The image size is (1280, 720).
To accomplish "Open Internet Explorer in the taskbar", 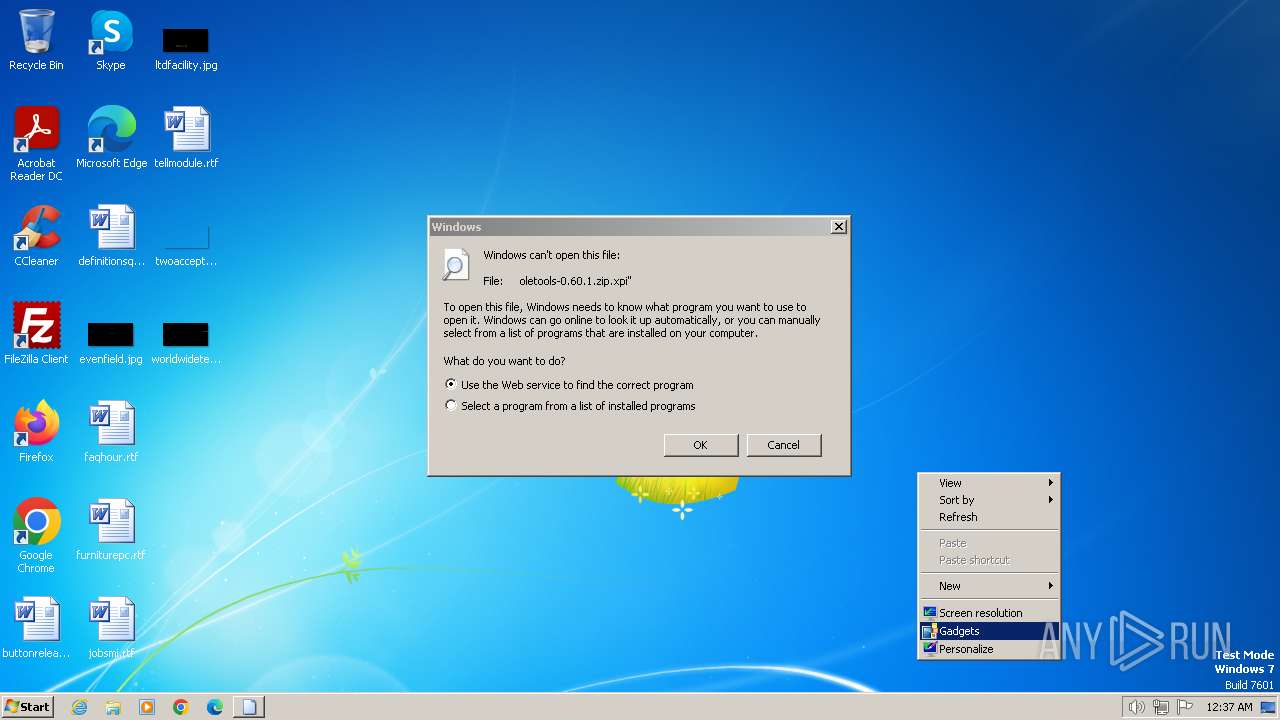I will point(79,707).
